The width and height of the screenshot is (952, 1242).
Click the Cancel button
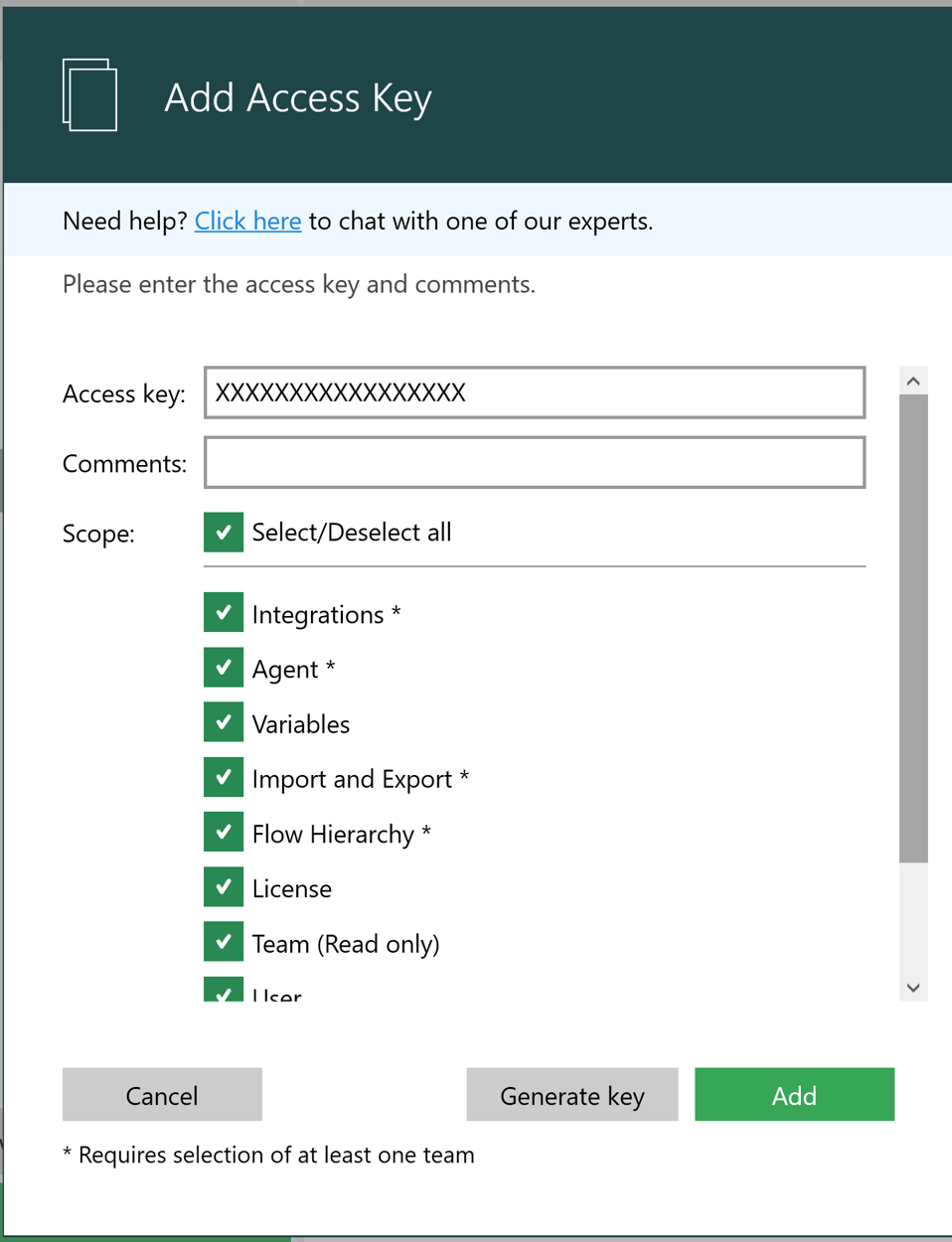click(x=162, y=1094)
